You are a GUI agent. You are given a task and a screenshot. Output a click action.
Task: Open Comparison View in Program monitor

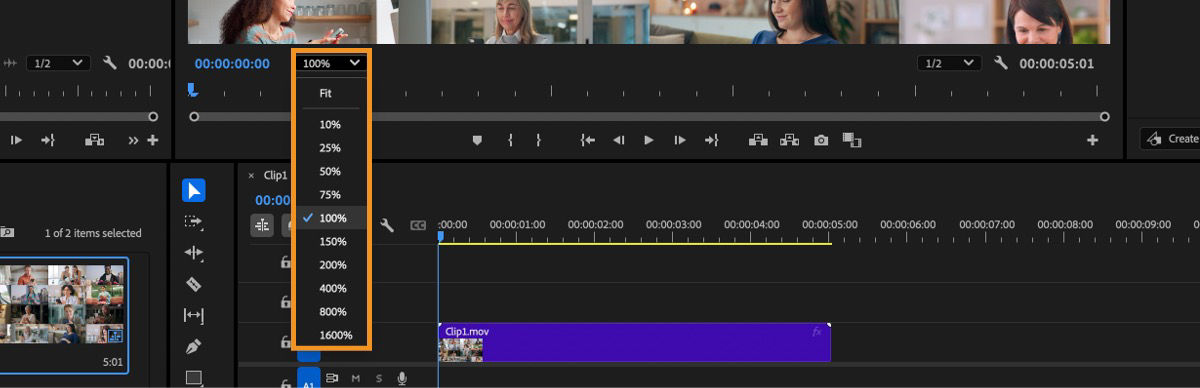coord(852,140)
